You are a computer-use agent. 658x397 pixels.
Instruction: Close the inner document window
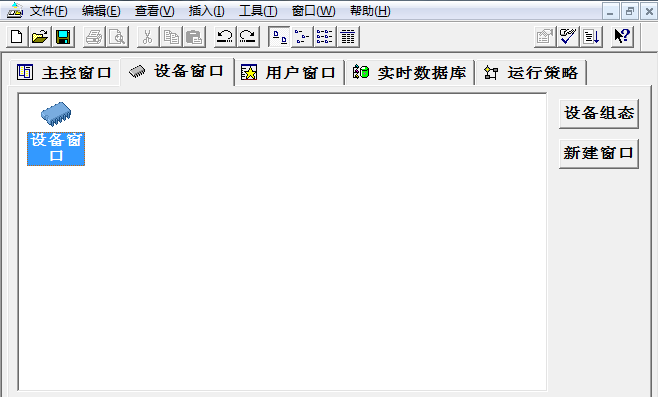(649, 11)
